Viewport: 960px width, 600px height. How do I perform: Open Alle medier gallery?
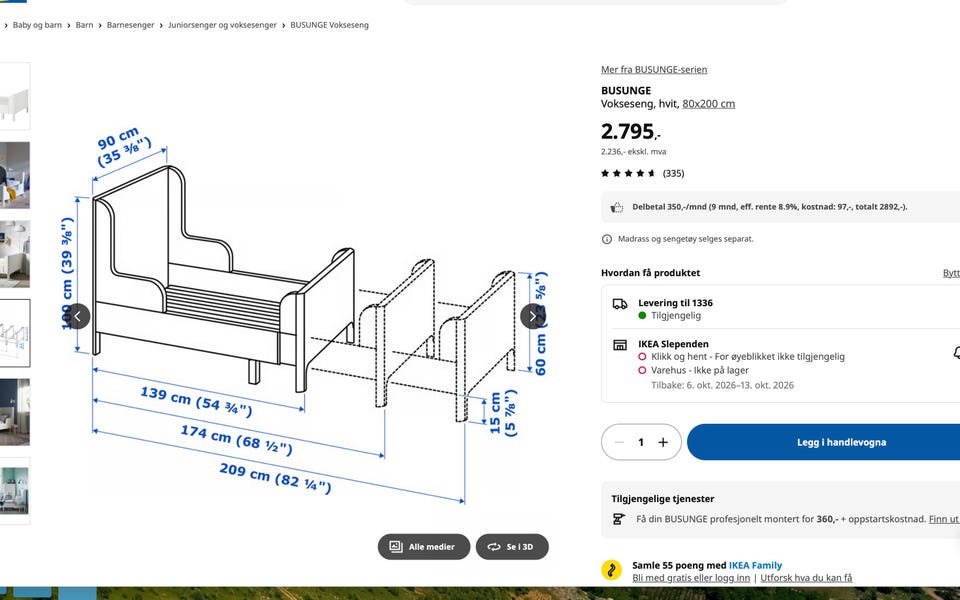(x=424, y=547)
